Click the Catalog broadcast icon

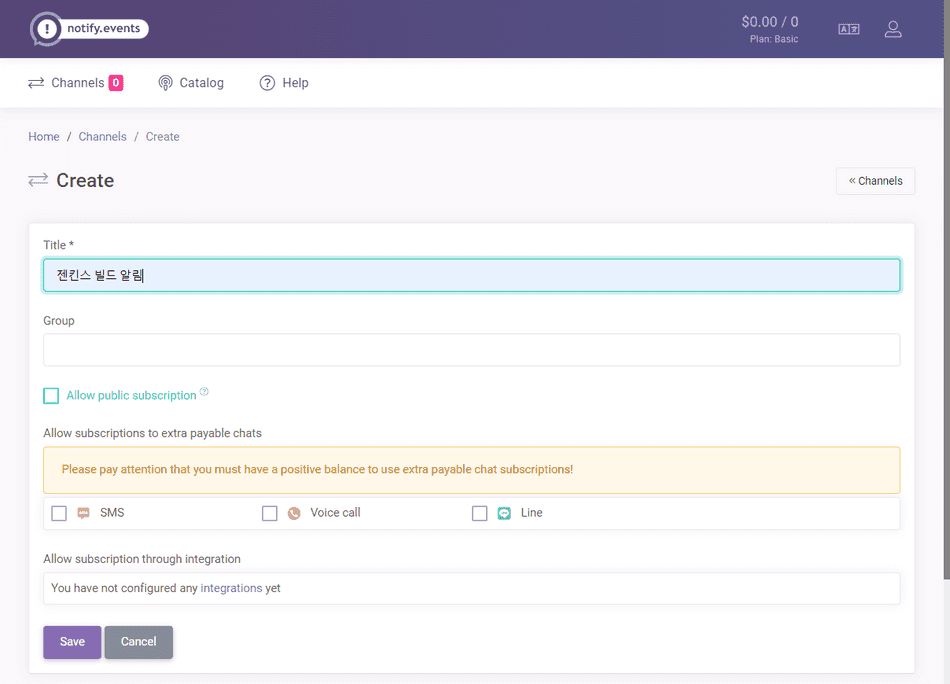(x=165, y=83)
